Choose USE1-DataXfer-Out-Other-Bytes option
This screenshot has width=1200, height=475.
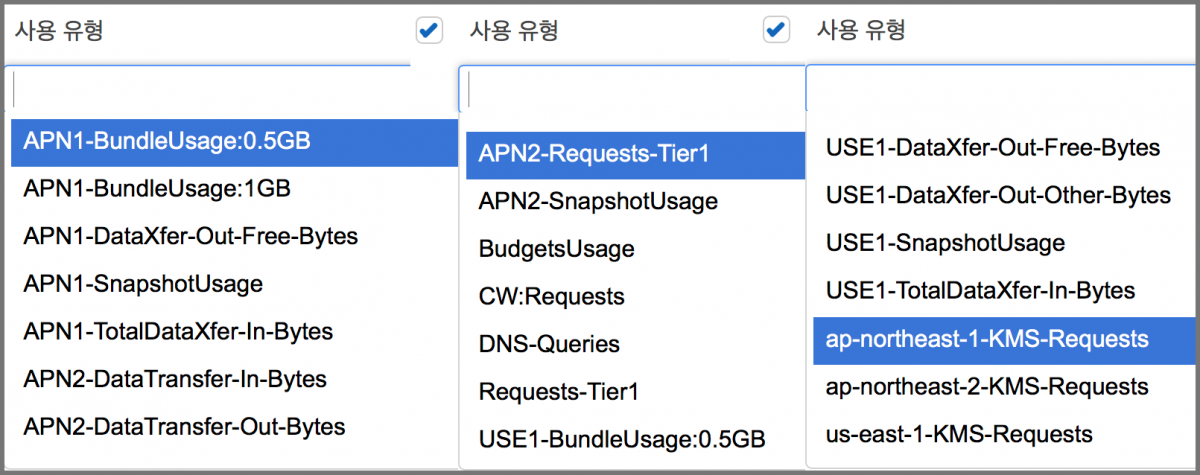(997, 195)
